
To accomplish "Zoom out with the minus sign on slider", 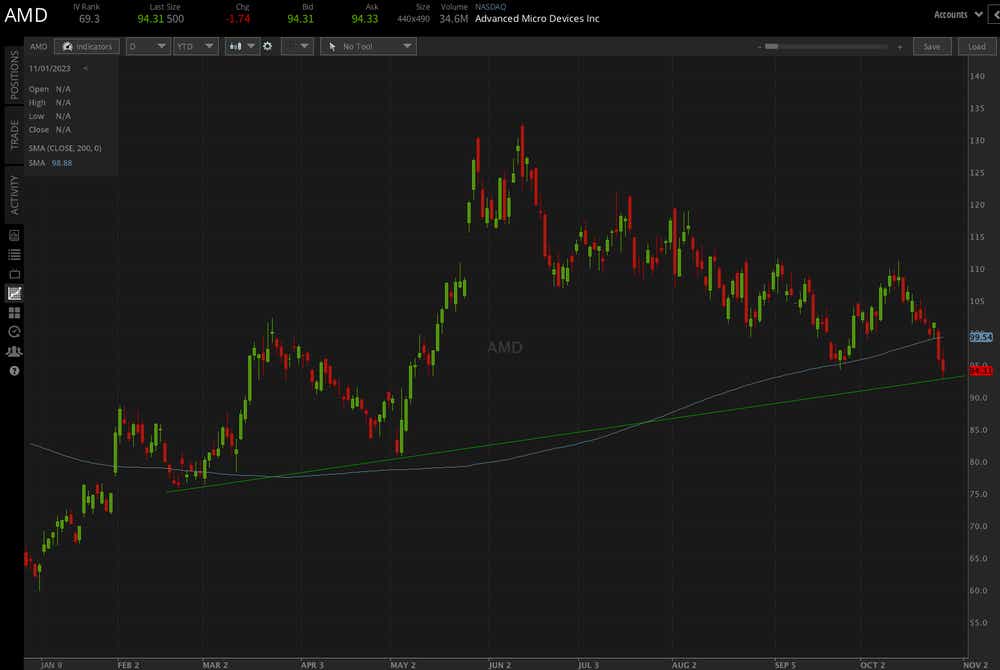I will tap(759, 47).
